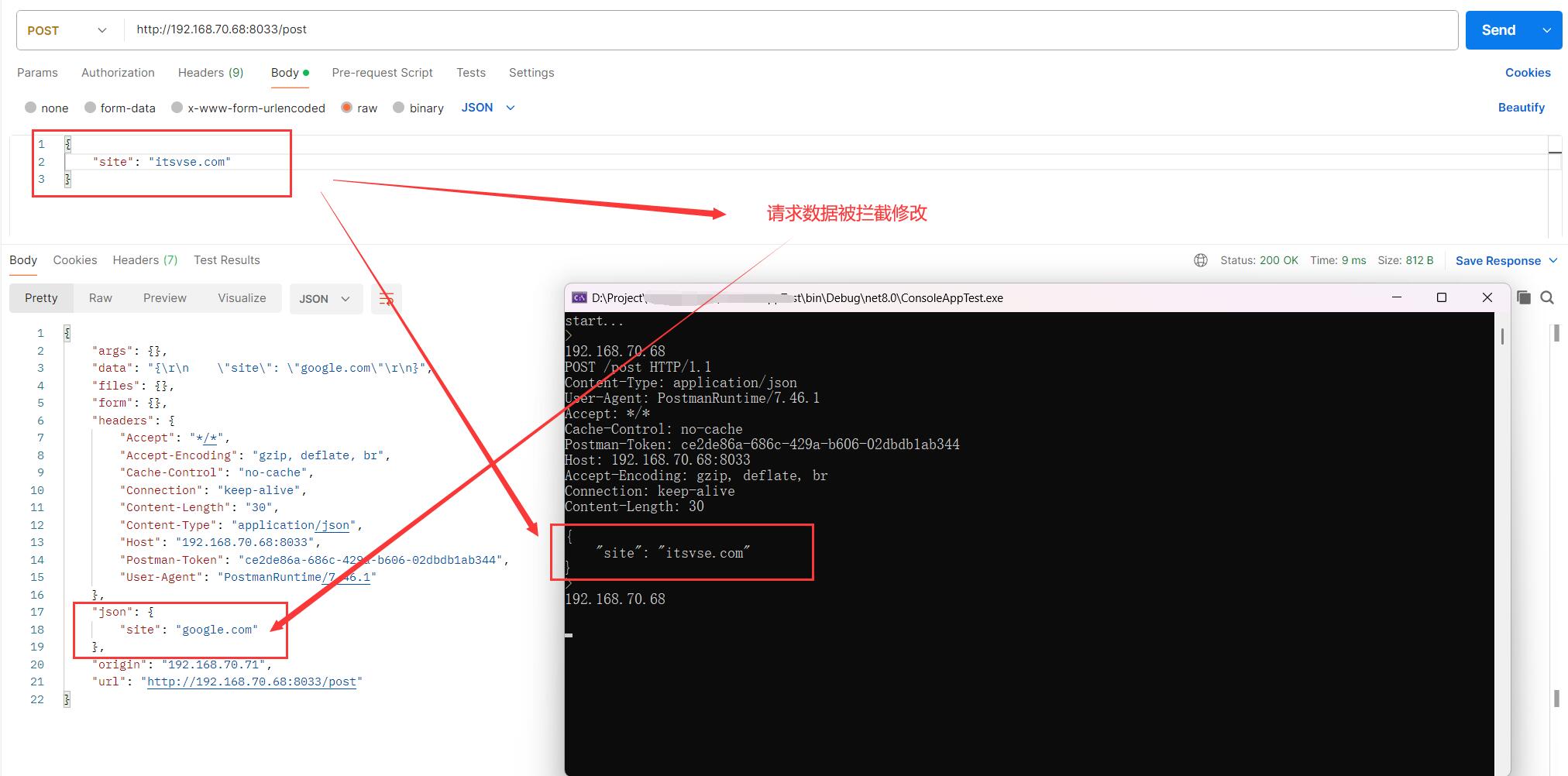Click the "origin": "192.168.70.71" line

(x=181, y=664)
